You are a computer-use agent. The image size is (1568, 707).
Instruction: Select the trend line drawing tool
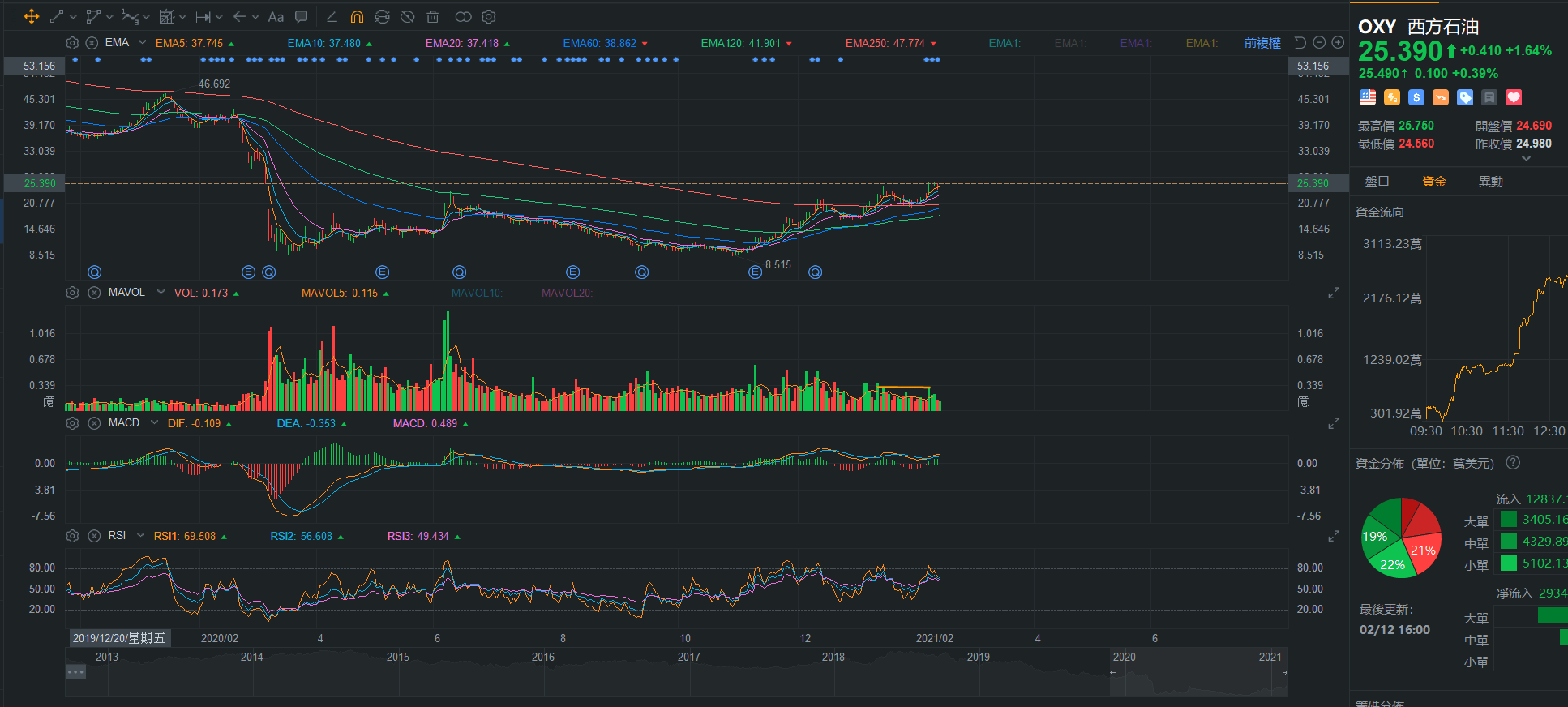(57, 17)
